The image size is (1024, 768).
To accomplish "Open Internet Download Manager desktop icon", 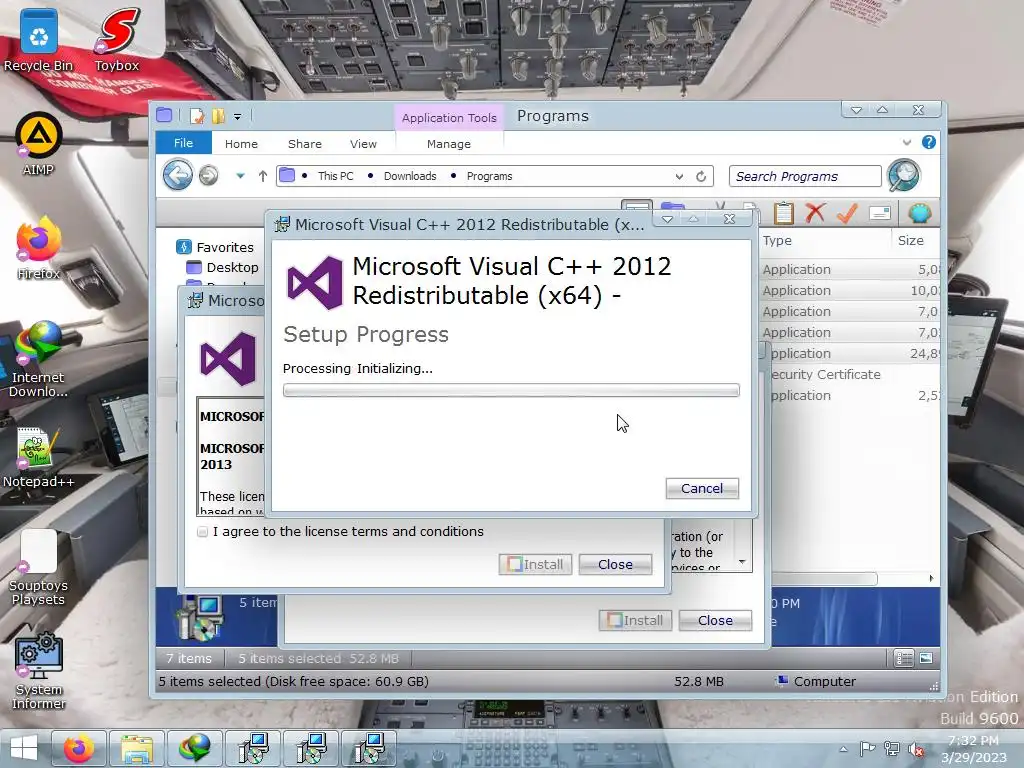I will (39, 359).
